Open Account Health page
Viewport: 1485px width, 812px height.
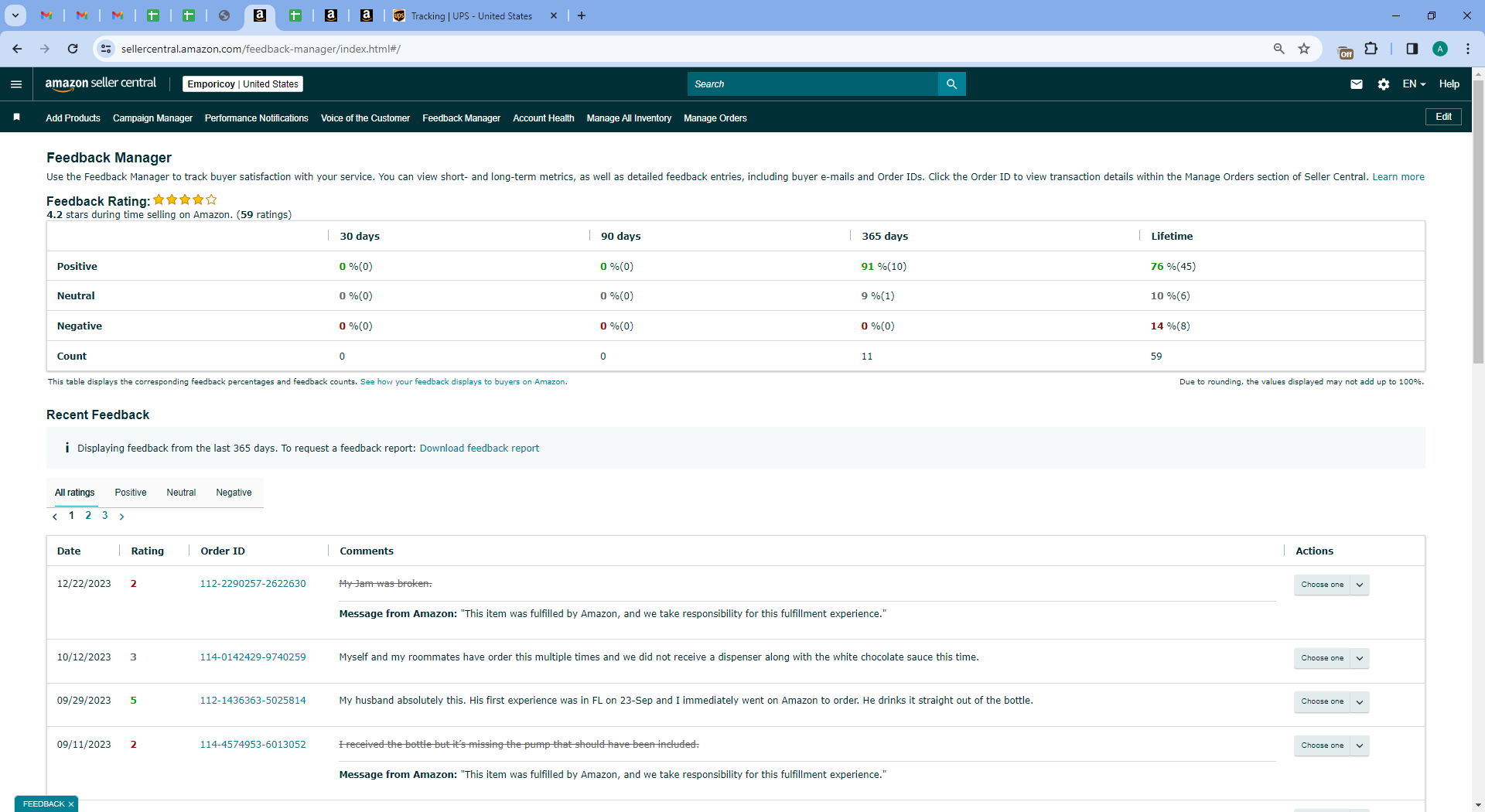pyautogui.click(x=544, y=118)
